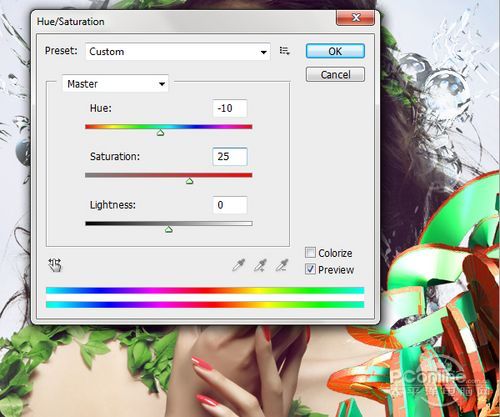Open the preset options menu icon
Image resolution: width=500 pixels, height=417 pixels.
pos(284,51)
